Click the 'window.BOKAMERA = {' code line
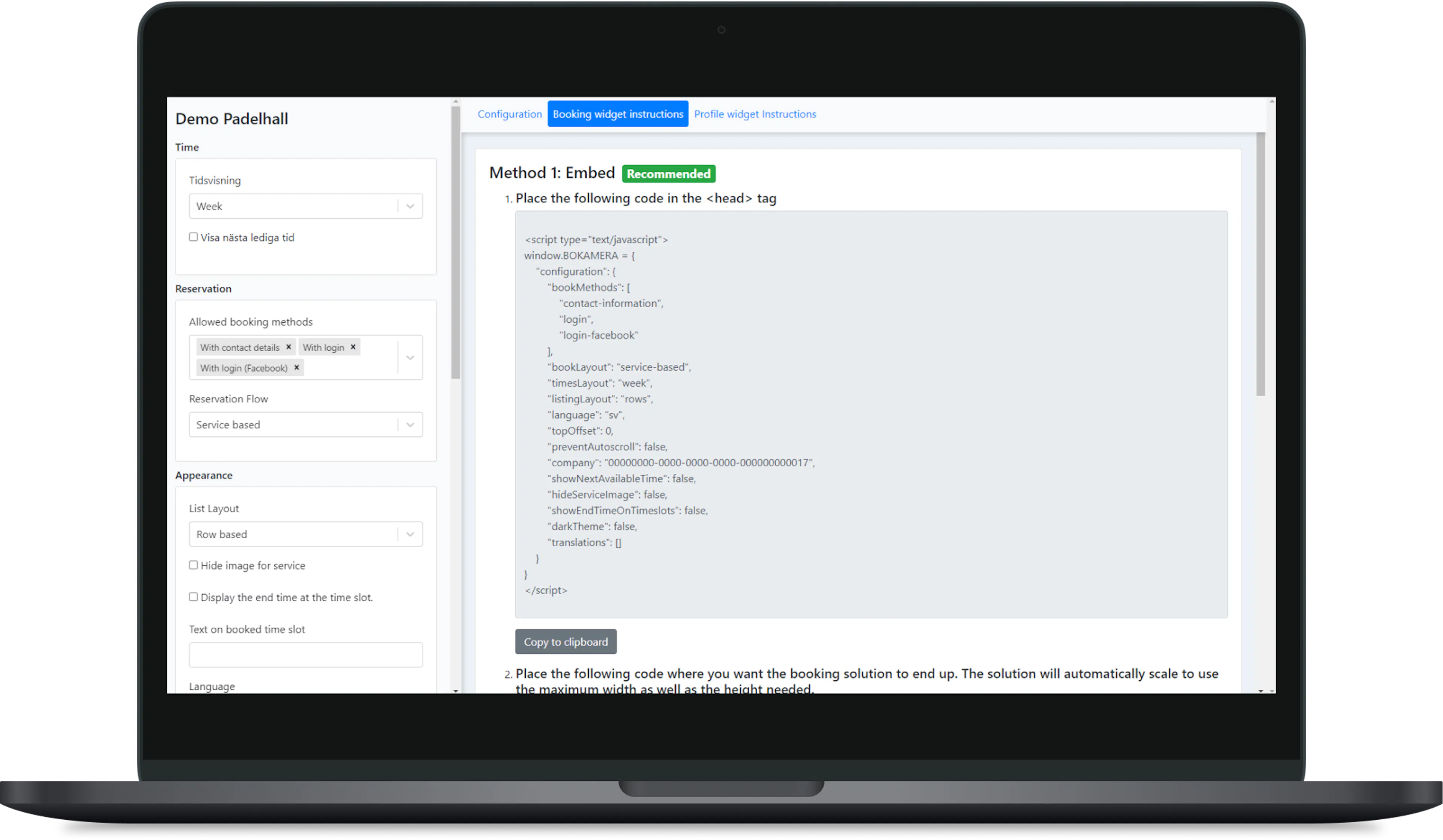Screen dimensions: 1443x840 [579, 255]
